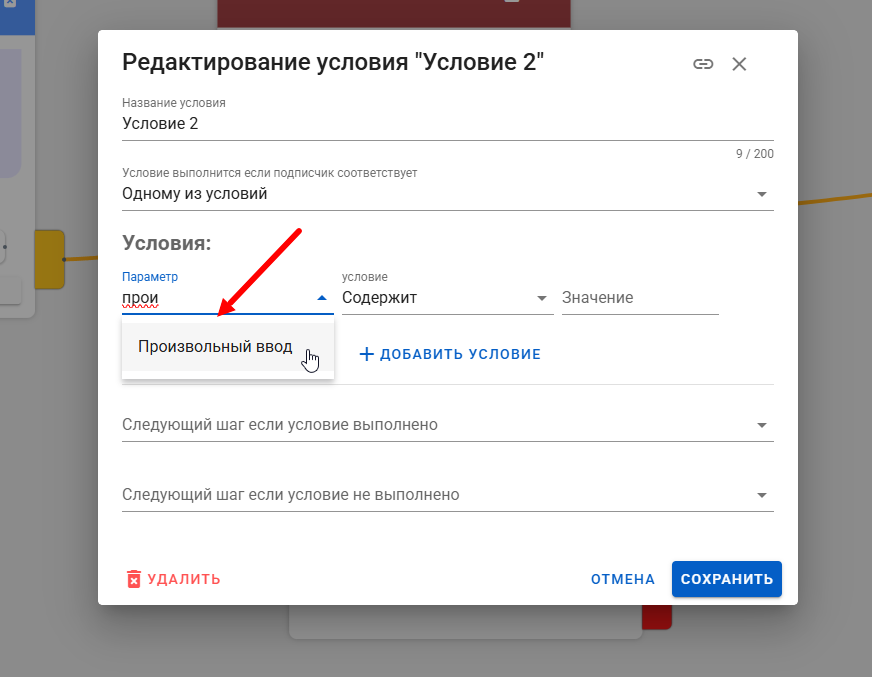Select the yellow connector block on canvas
This screenshot has width=872, height=677.
coord(49,259)
